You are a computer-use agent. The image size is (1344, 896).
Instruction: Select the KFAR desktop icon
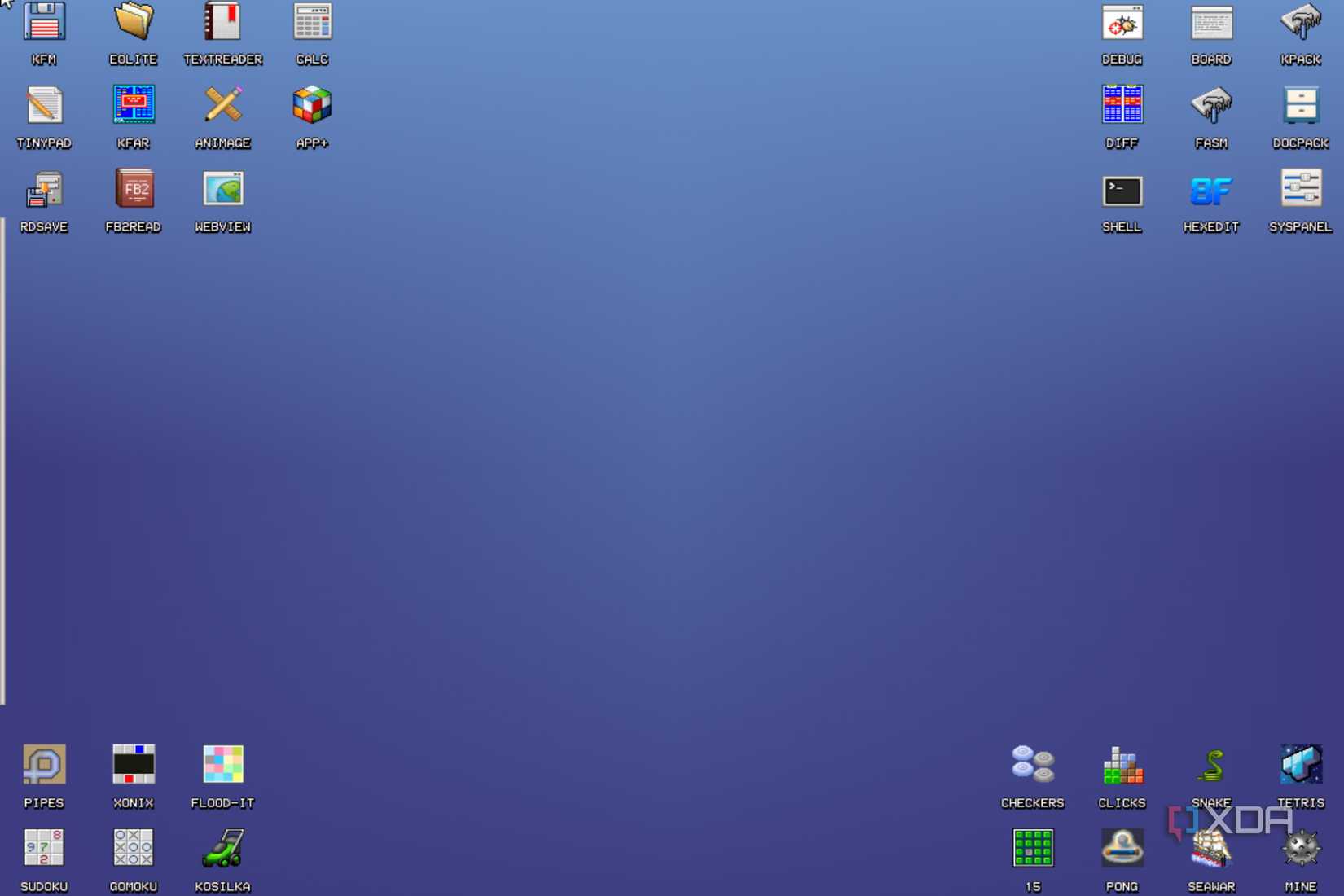[134, 105]
